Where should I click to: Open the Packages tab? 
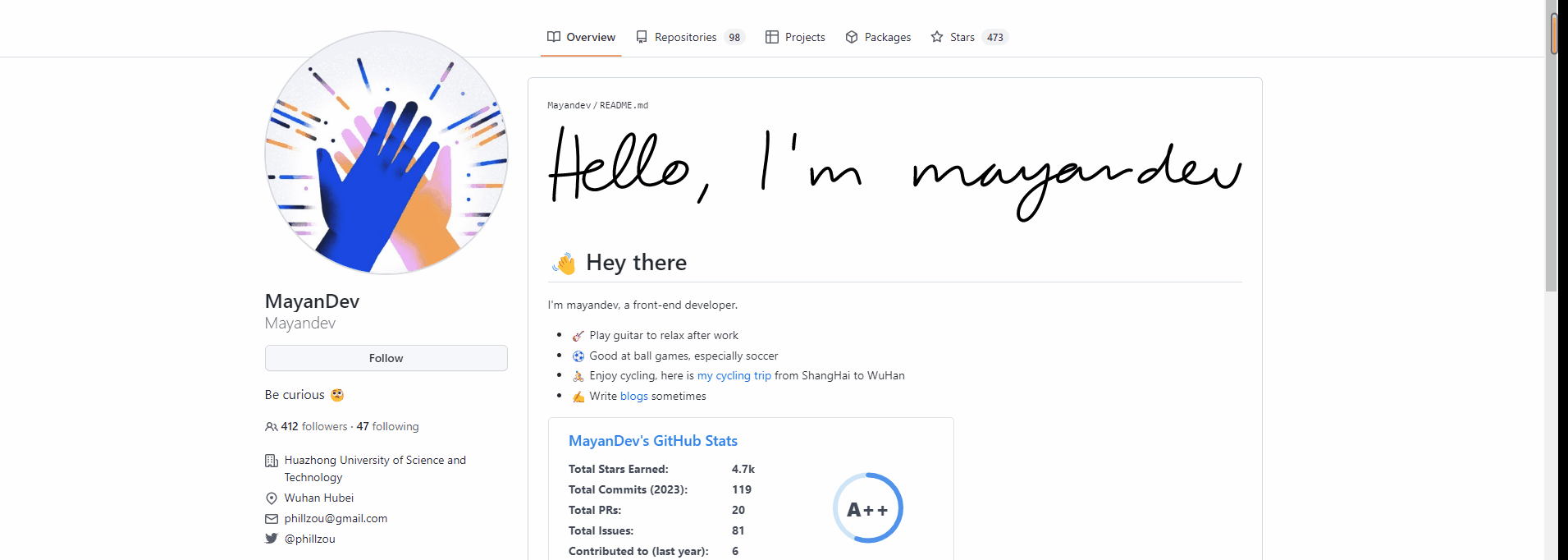(x=878, y=37)
